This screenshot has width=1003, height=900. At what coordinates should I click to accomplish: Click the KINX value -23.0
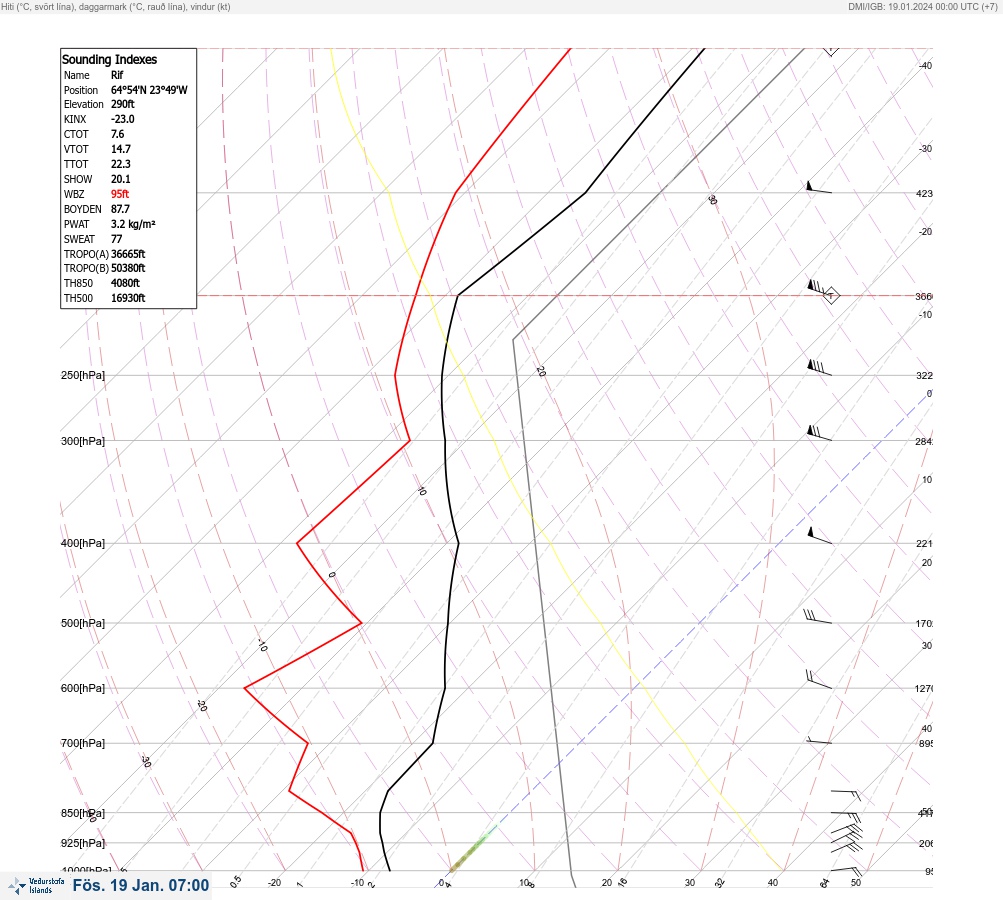click(123, 119)
